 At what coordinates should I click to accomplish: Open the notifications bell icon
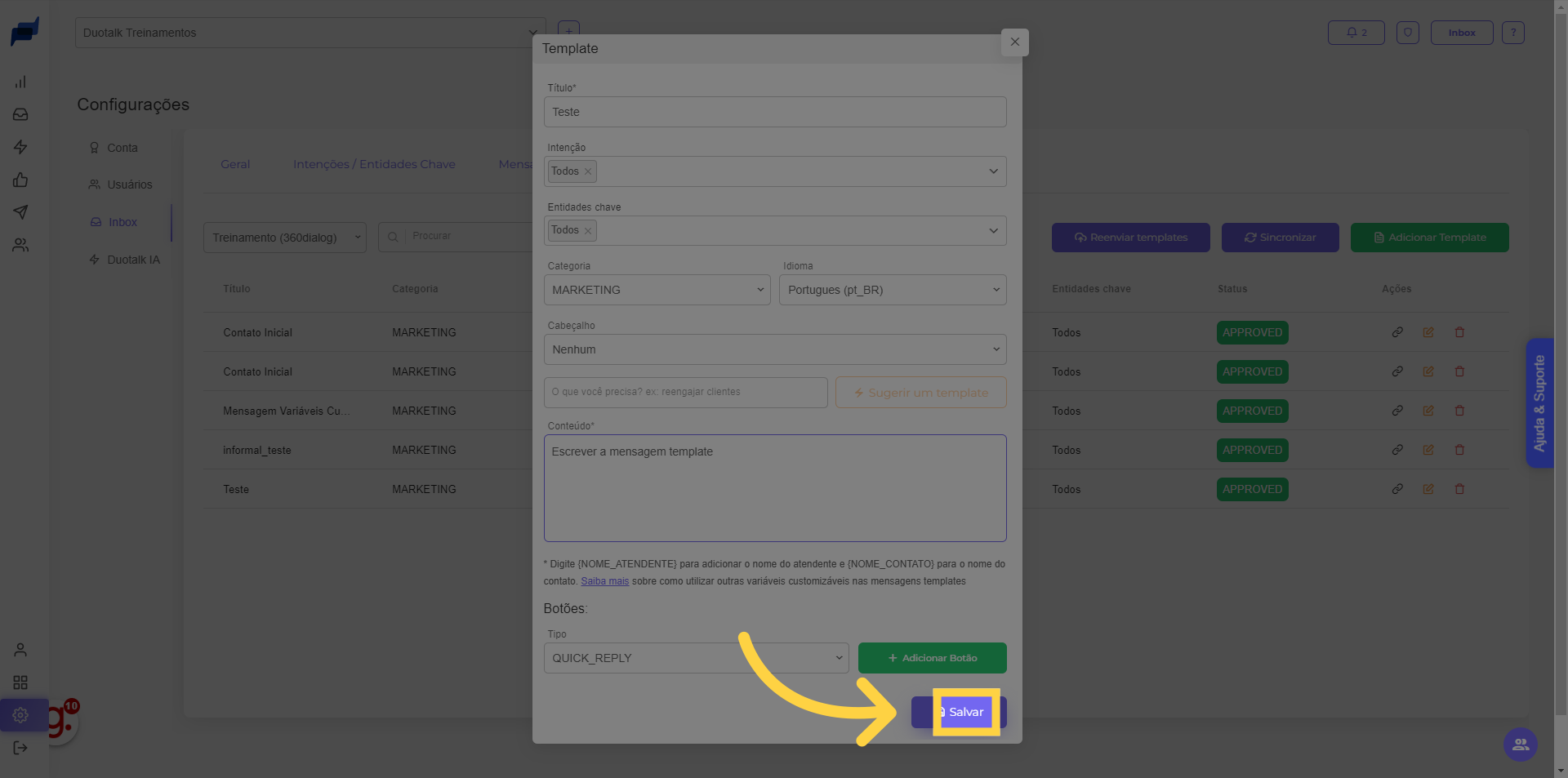(x=1356, y=33)
